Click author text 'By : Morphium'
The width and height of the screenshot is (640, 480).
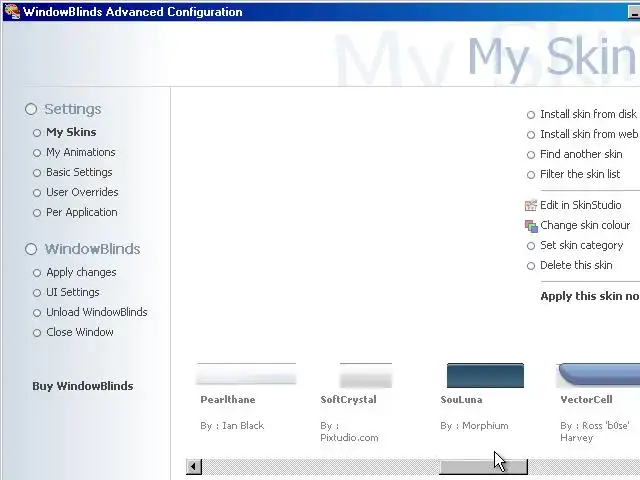tap(474, 426)
